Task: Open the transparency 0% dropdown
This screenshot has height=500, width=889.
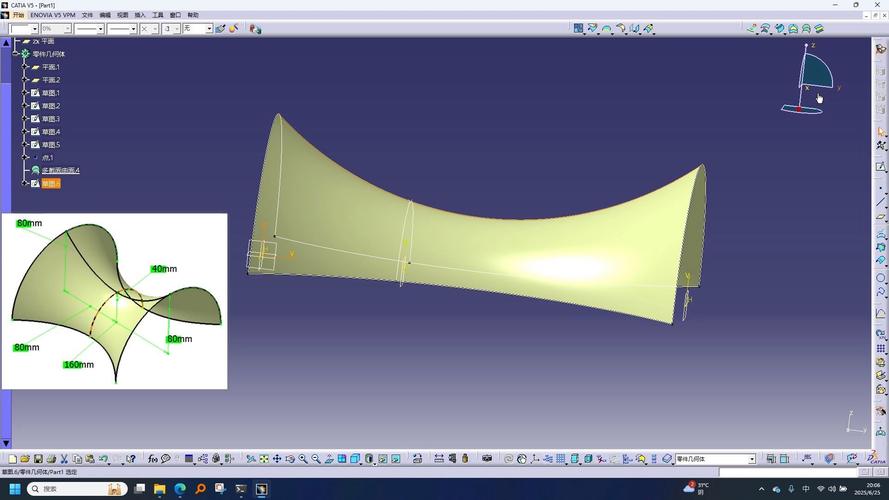Action: click(67, 29)
